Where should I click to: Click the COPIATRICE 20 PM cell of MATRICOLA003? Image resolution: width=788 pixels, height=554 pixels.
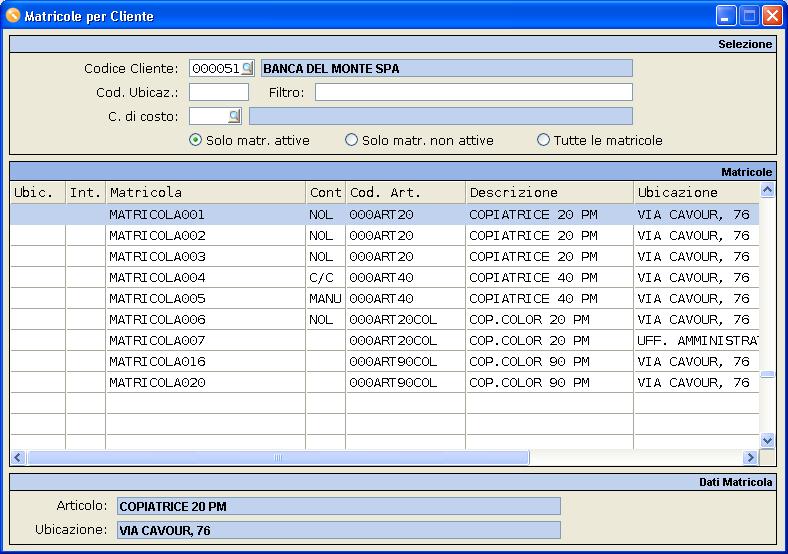point(549,257)
